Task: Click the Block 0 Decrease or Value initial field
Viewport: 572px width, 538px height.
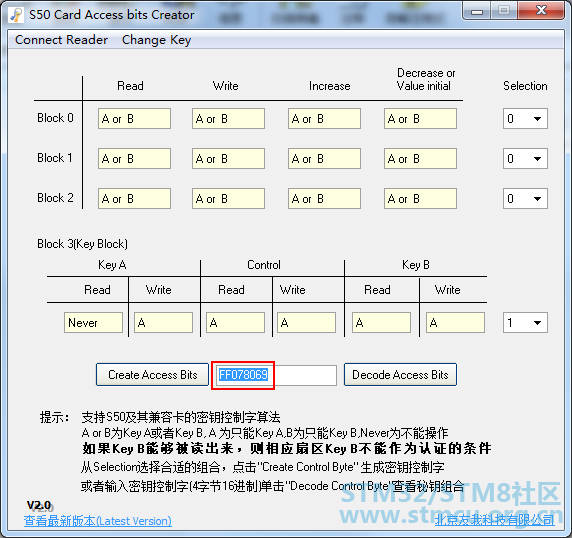Action: (x=420, y=119)
